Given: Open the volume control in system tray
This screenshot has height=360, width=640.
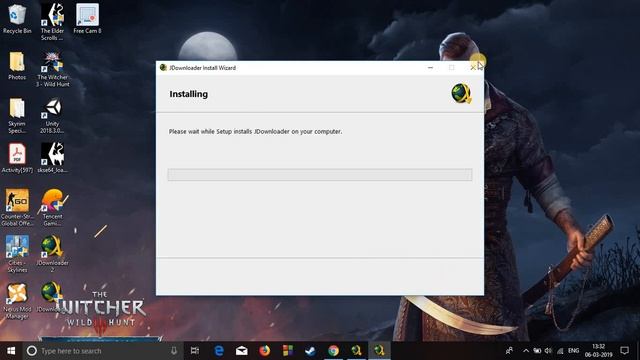Looking at the screenshot, I should [548, 351].
